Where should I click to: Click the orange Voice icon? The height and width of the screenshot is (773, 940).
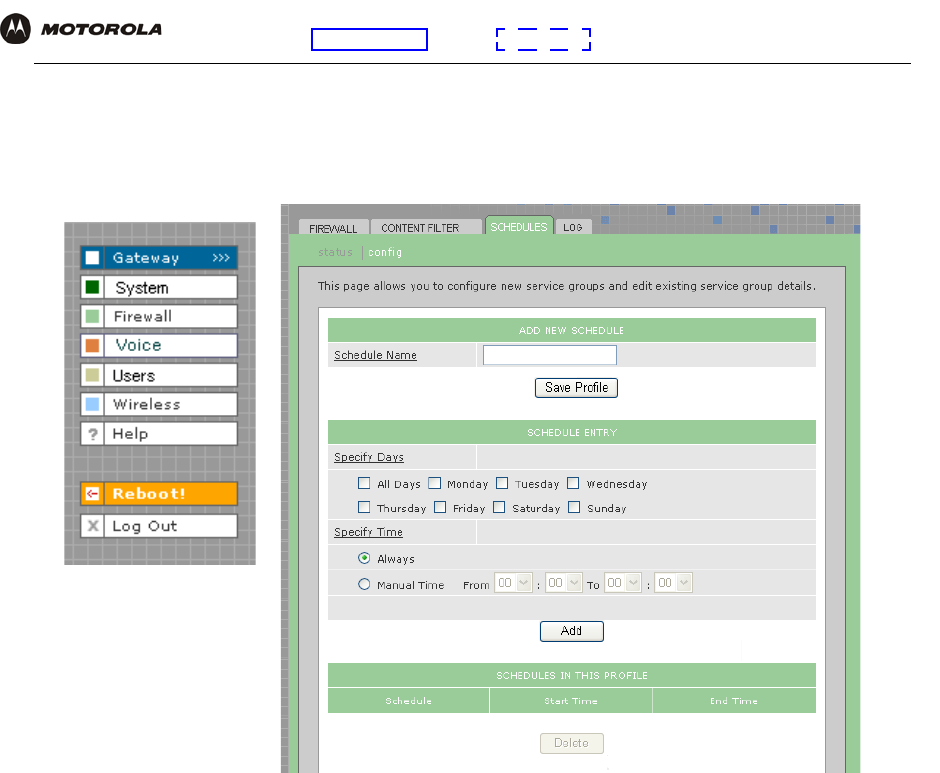pos(92,345)
